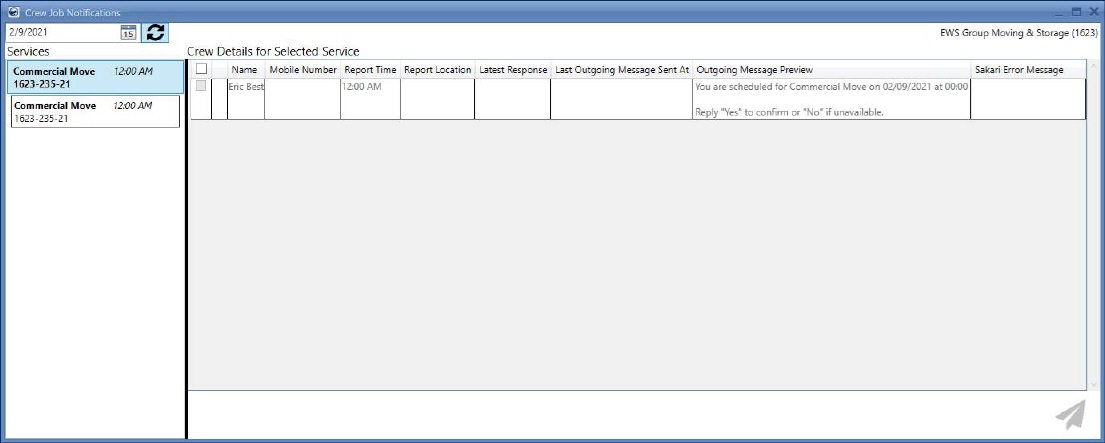The image size is (1105, 443).
Task: Click the Report Time column header
Action: (x=370, y=70)
